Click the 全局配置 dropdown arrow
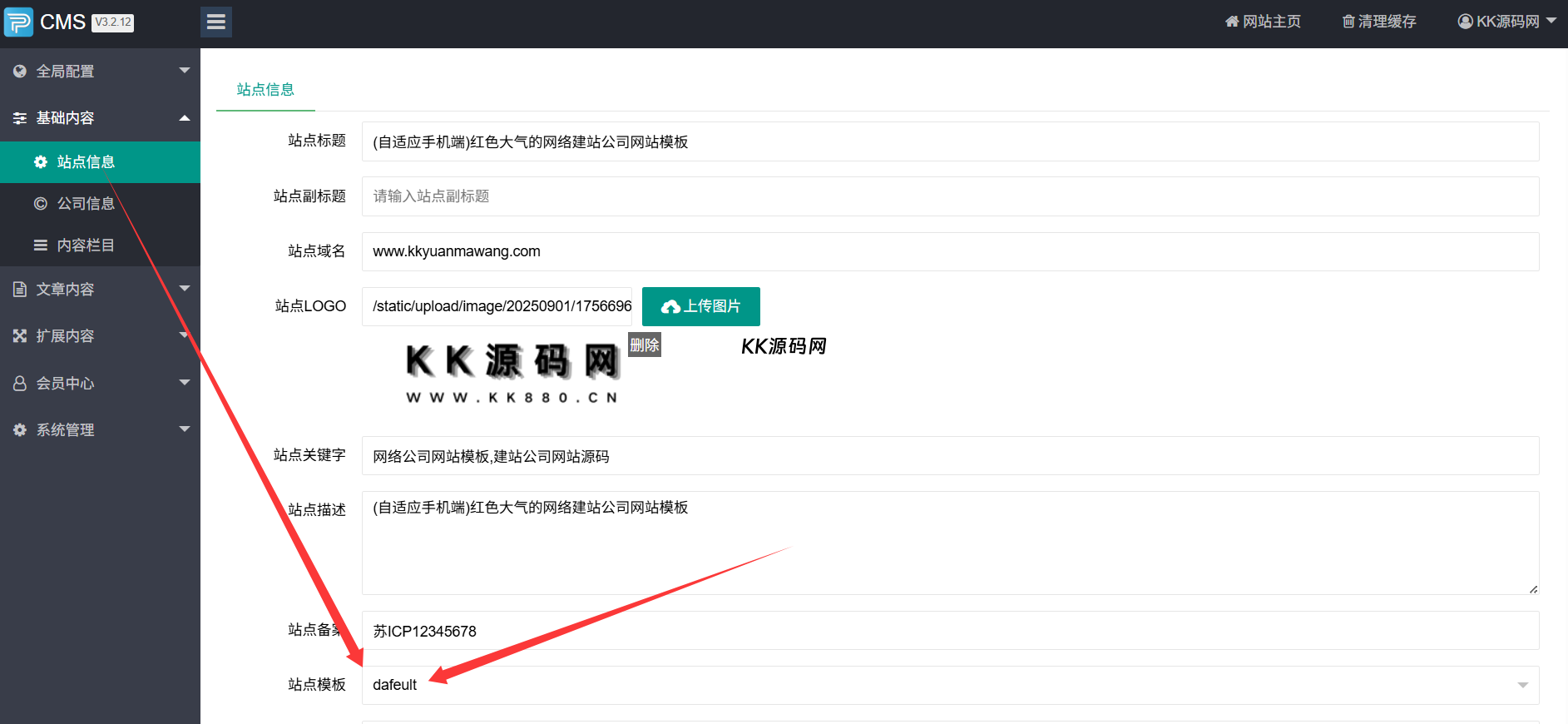This screenshot has height=724, width=1568. (185, 71)
